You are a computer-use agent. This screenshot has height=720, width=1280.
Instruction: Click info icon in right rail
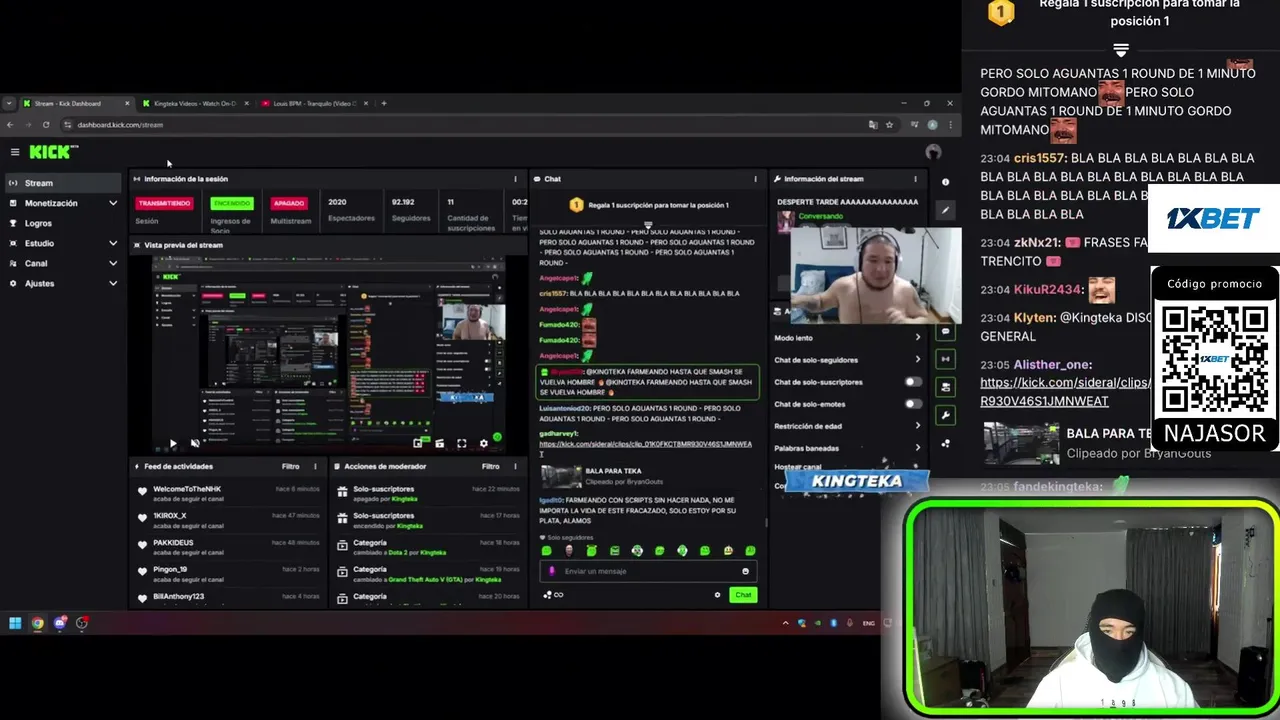point(945,182)
